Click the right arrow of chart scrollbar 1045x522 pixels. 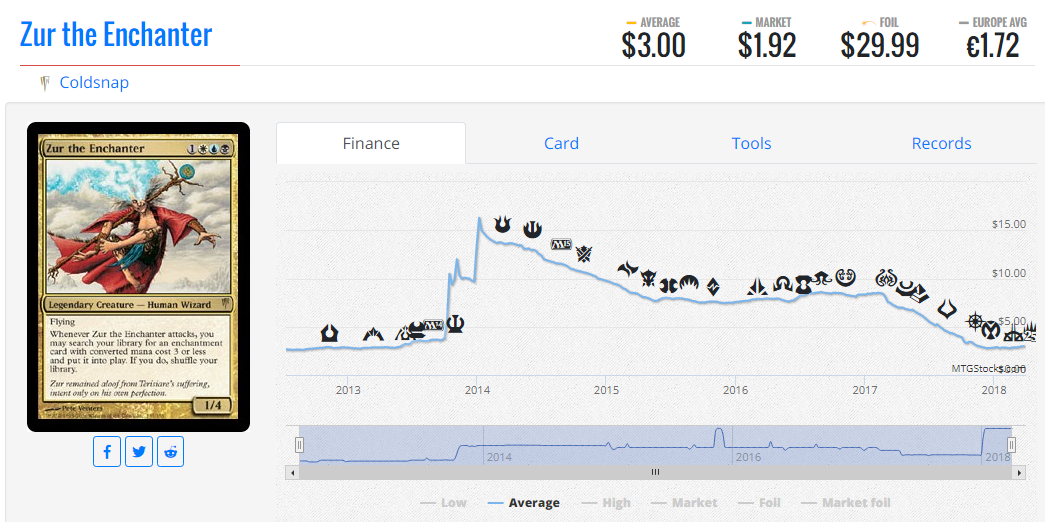(x=1019, y=472)
